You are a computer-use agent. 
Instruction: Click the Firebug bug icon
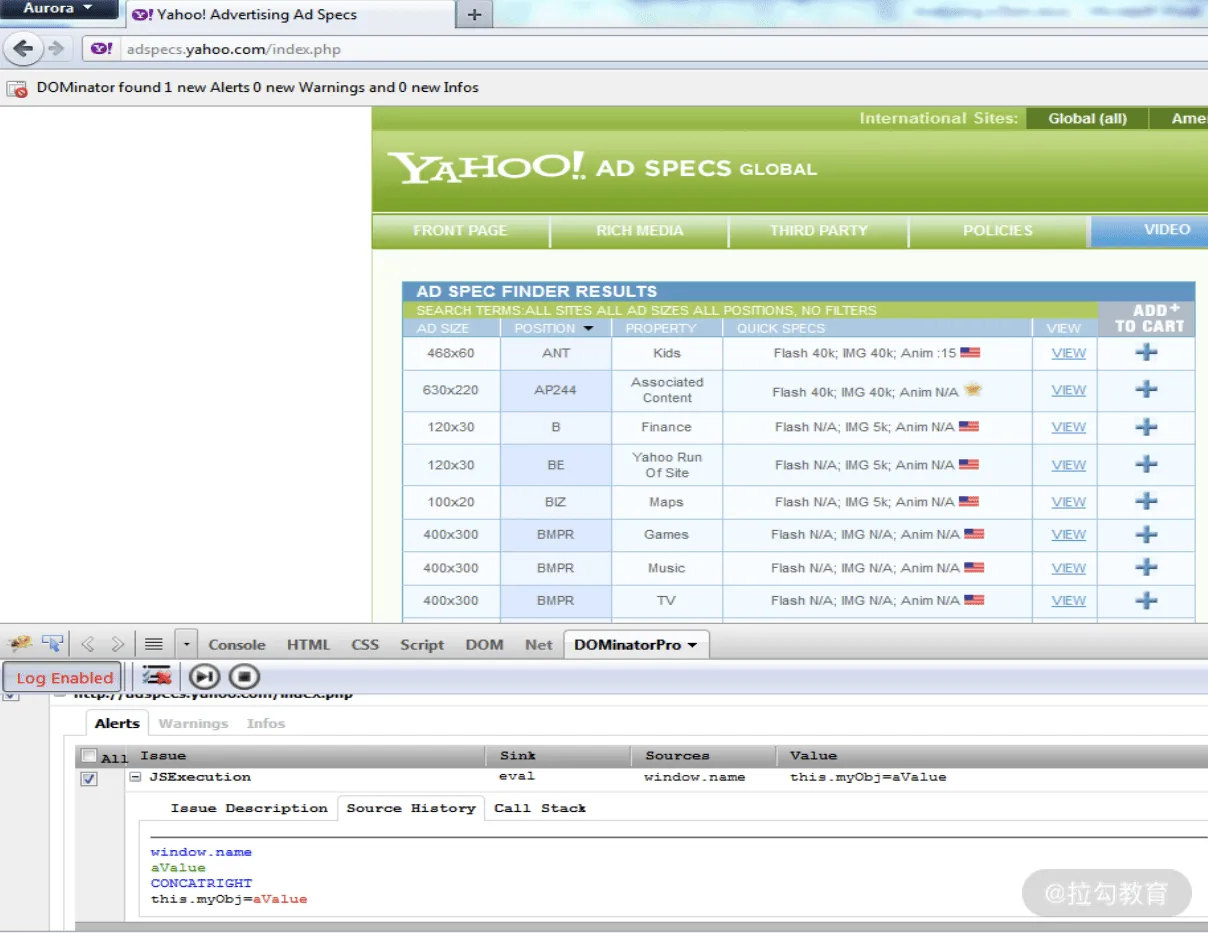21,644
